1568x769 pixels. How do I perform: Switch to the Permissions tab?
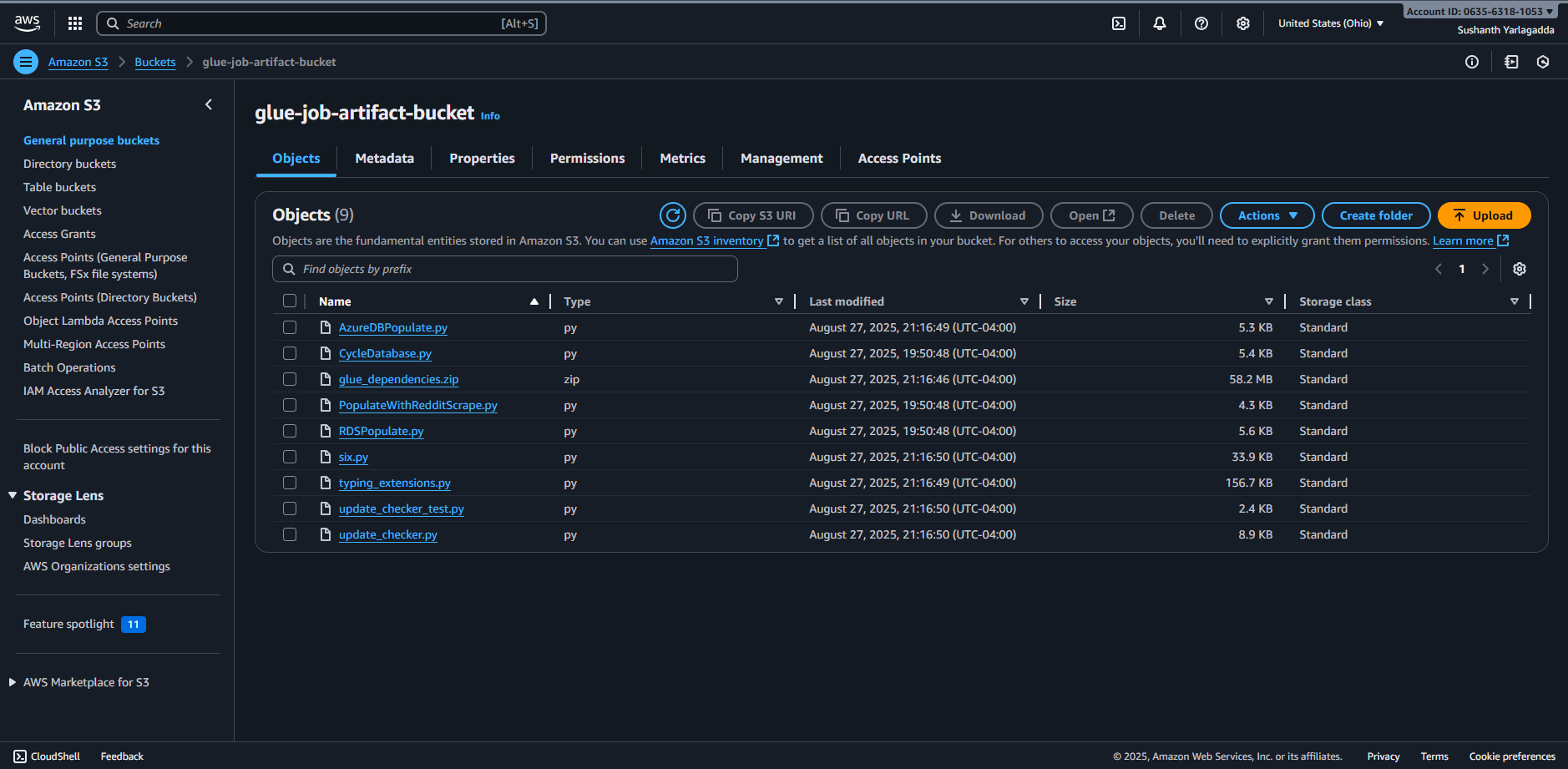[x=587, y=159]
